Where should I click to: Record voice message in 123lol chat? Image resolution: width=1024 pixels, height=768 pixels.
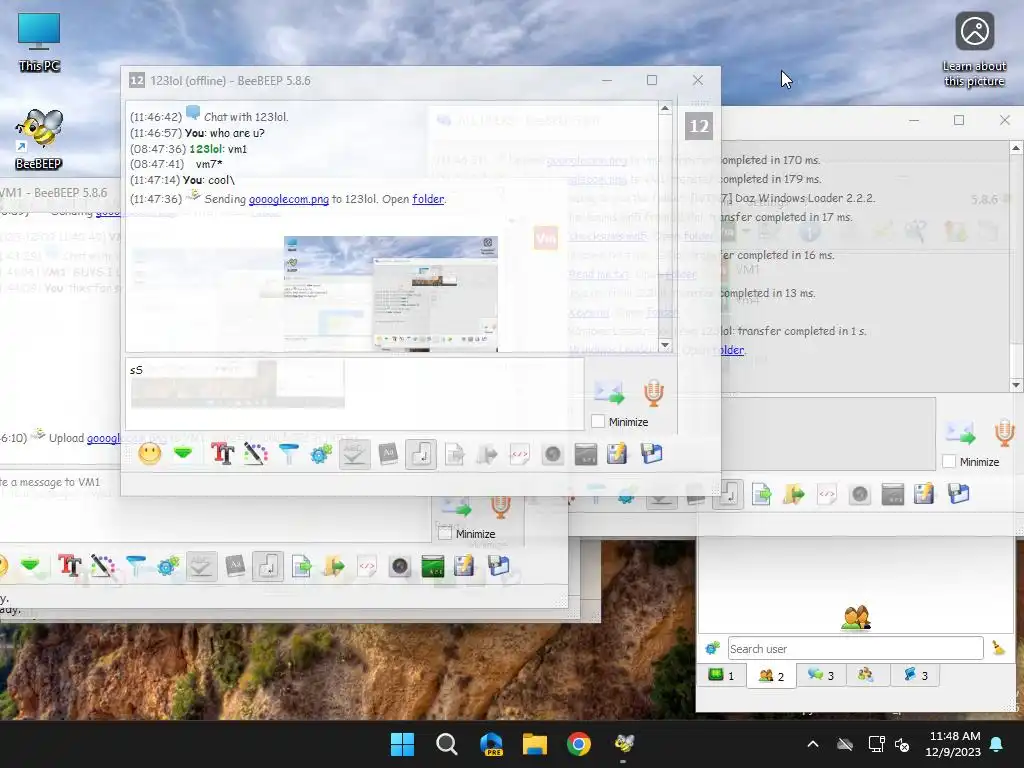click(654, 392)
